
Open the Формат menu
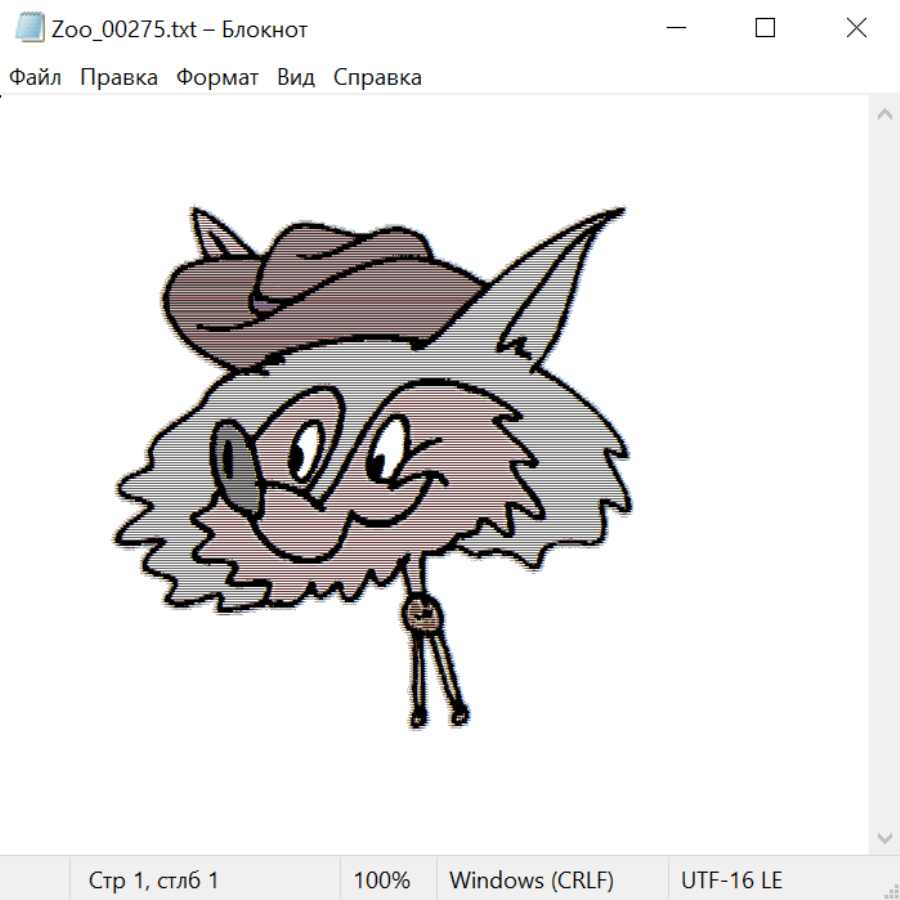(217, 78)
